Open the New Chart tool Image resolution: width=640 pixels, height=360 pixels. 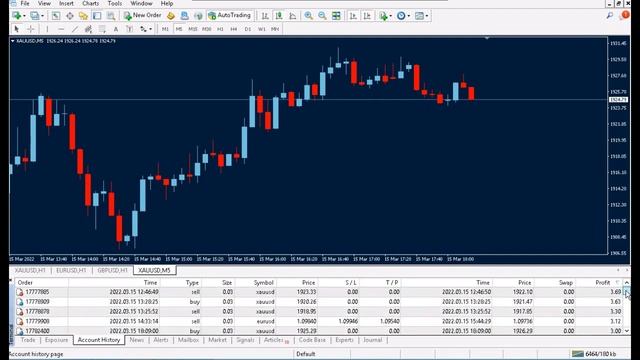[x=17, y=16]
